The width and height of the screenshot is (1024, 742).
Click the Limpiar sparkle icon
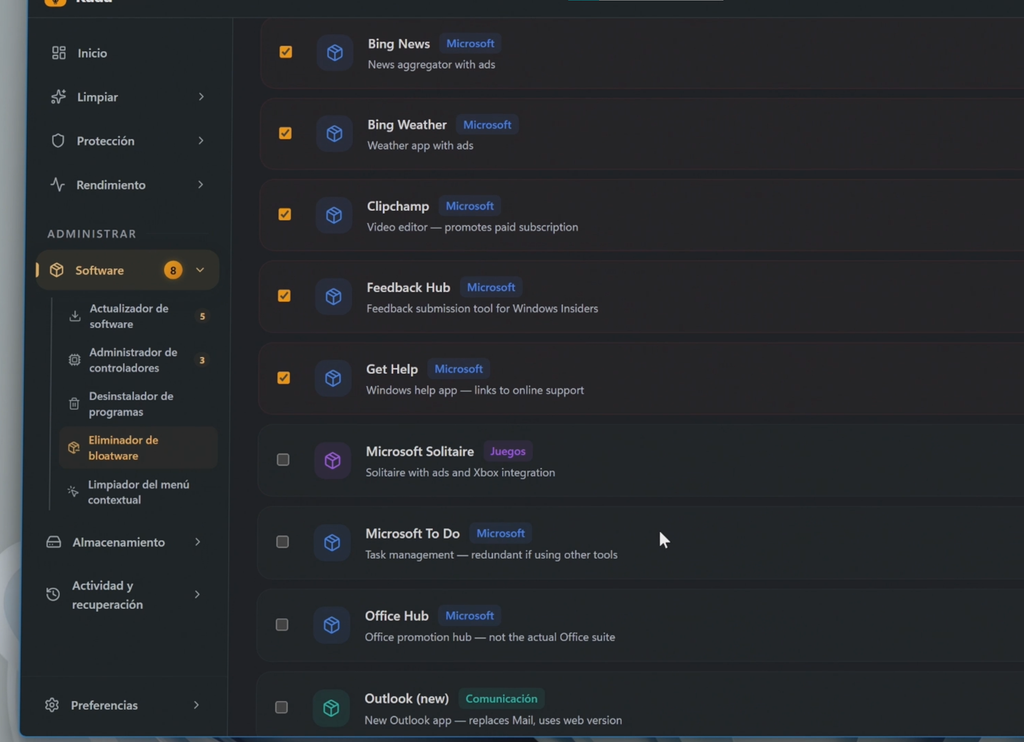[x=58, y=97]
